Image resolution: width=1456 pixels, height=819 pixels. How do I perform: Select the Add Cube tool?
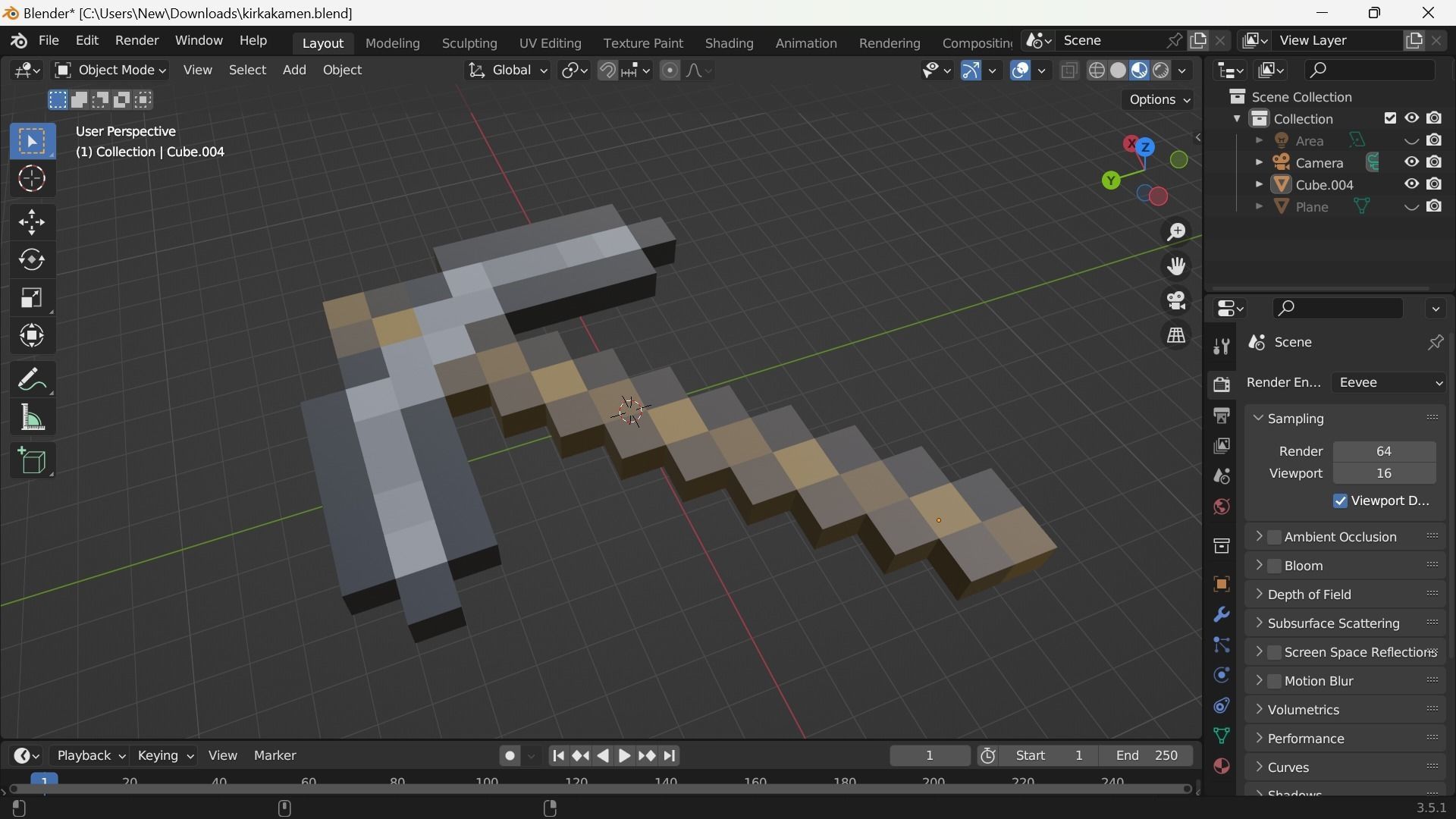32,460
